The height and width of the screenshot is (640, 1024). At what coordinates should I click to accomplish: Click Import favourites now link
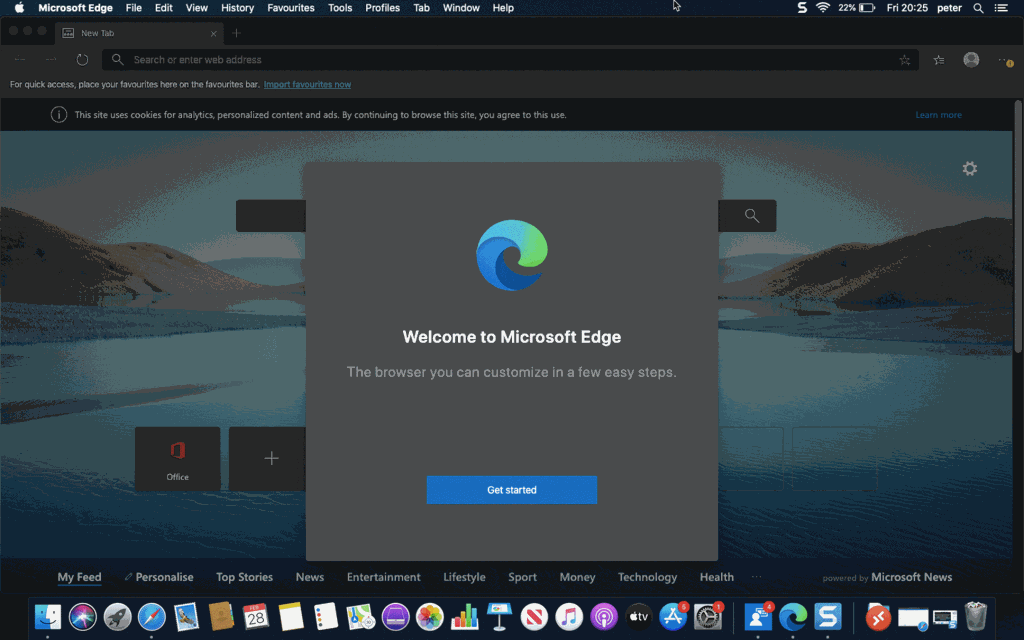(307, 85)
